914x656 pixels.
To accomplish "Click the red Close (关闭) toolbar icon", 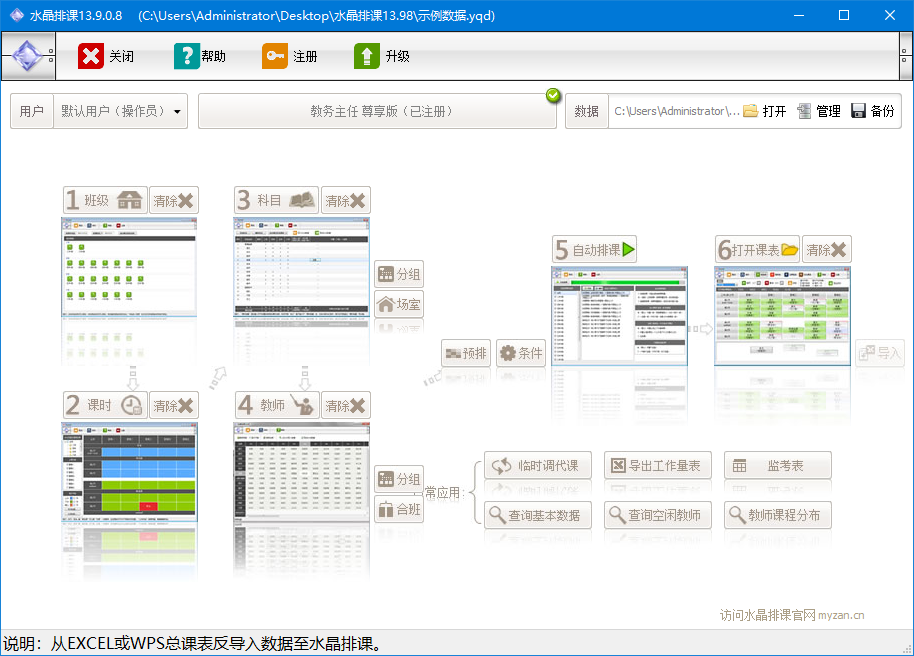I will 91,57.
